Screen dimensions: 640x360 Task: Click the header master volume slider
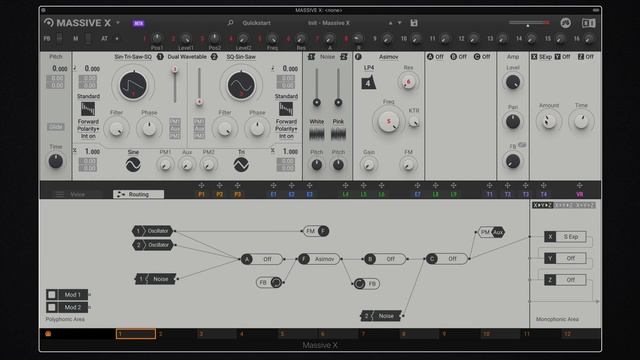(529, 23)
